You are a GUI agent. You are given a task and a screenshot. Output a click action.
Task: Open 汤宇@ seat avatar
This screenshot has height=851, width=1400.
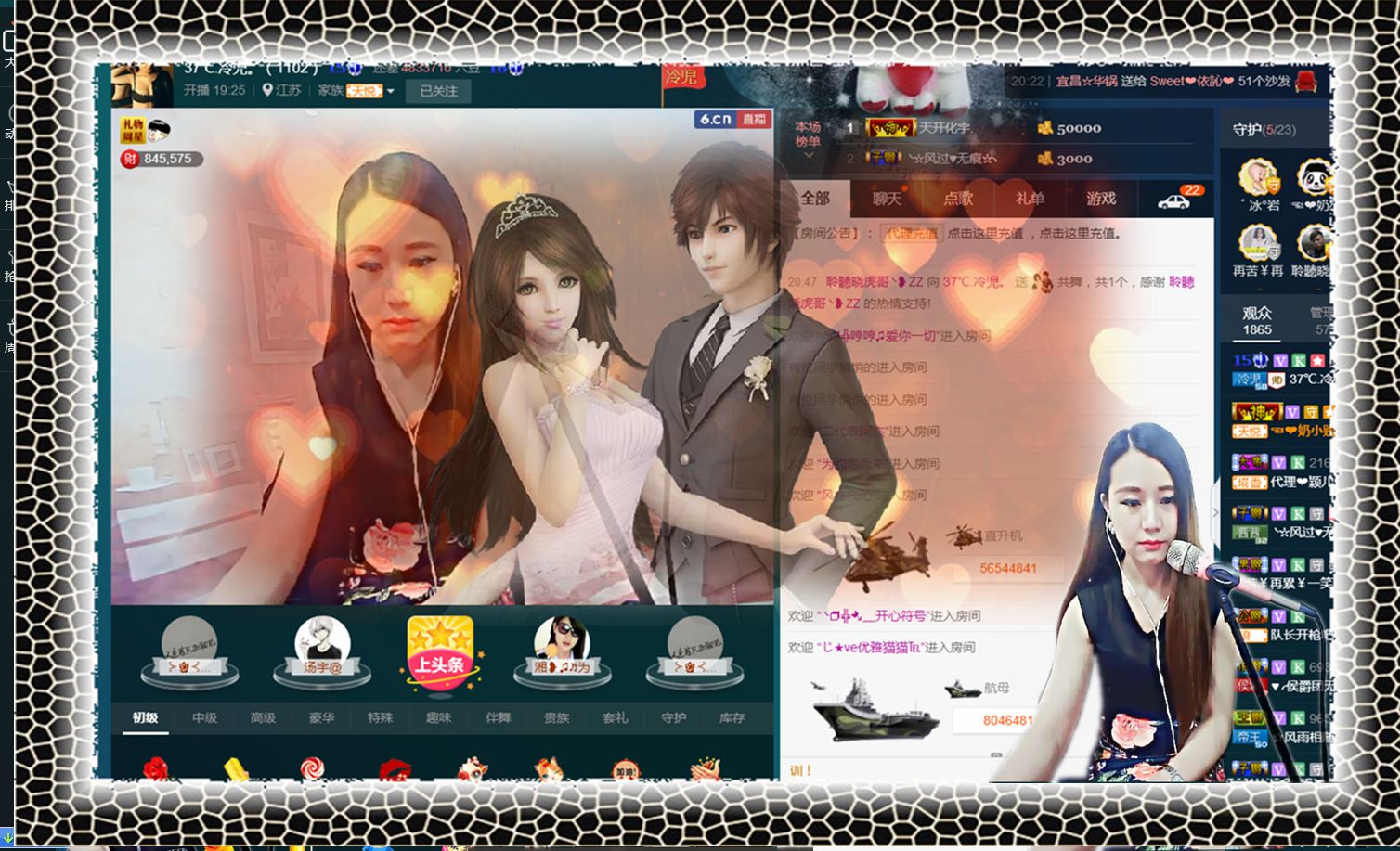322,642
